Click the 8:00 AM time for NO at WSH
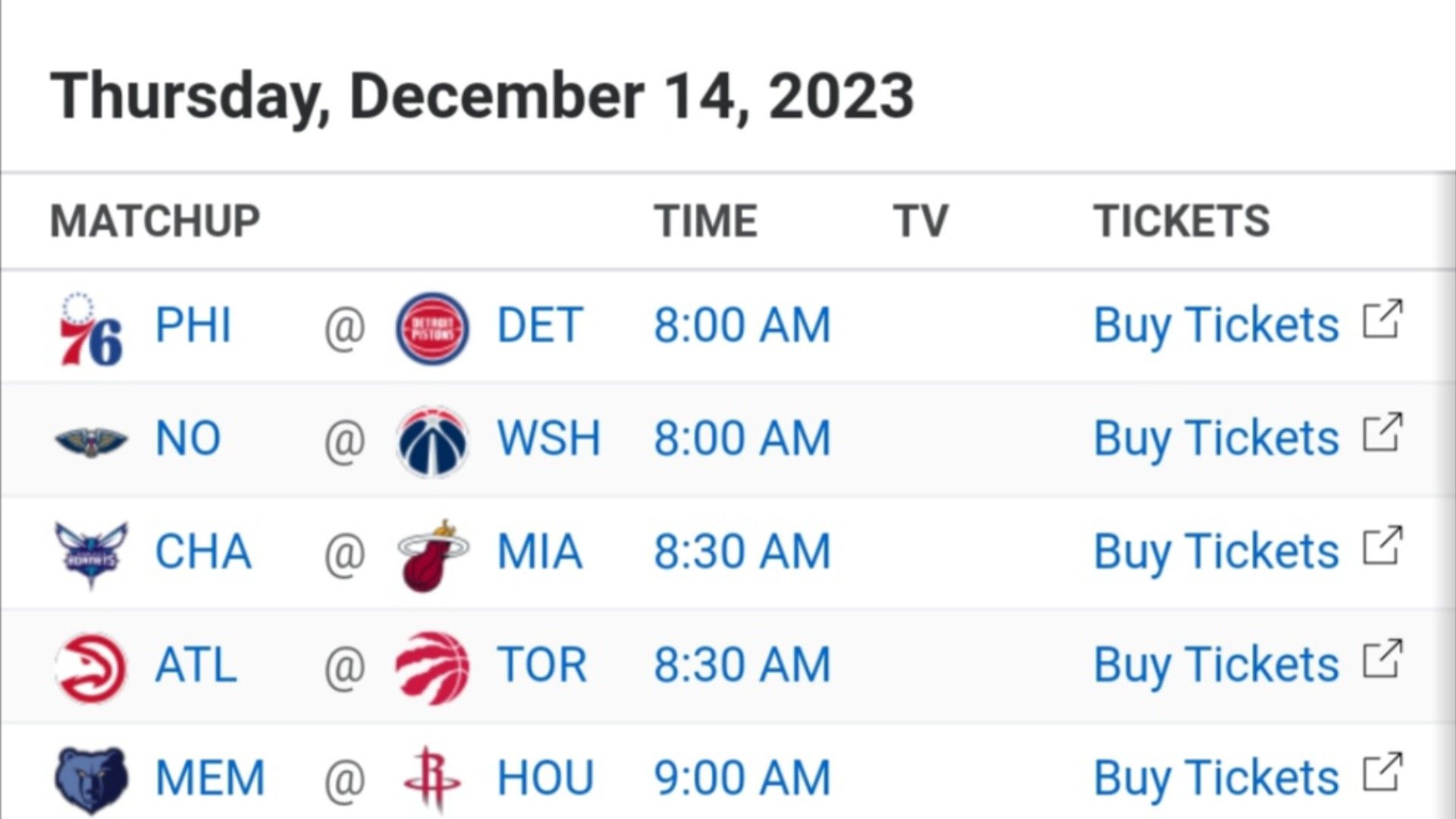Screen dimensions: 1456x819 [742, 438]
